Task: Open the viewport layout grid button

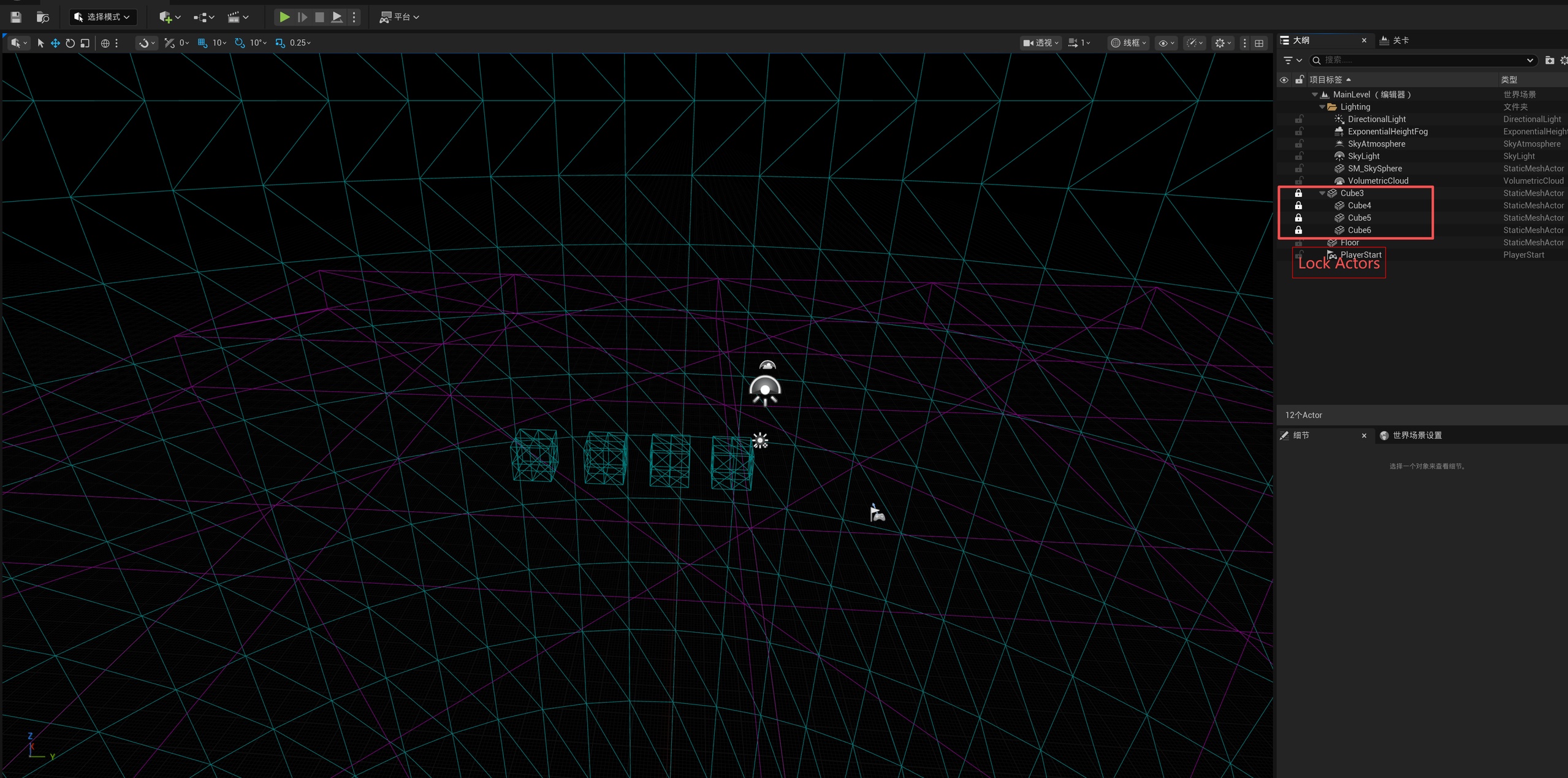Action: [1259, 43]
